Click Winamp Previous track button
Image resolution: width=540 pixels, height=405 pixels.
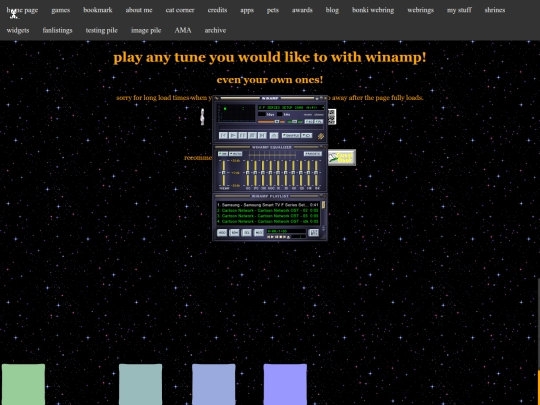[x=223, y=135]
